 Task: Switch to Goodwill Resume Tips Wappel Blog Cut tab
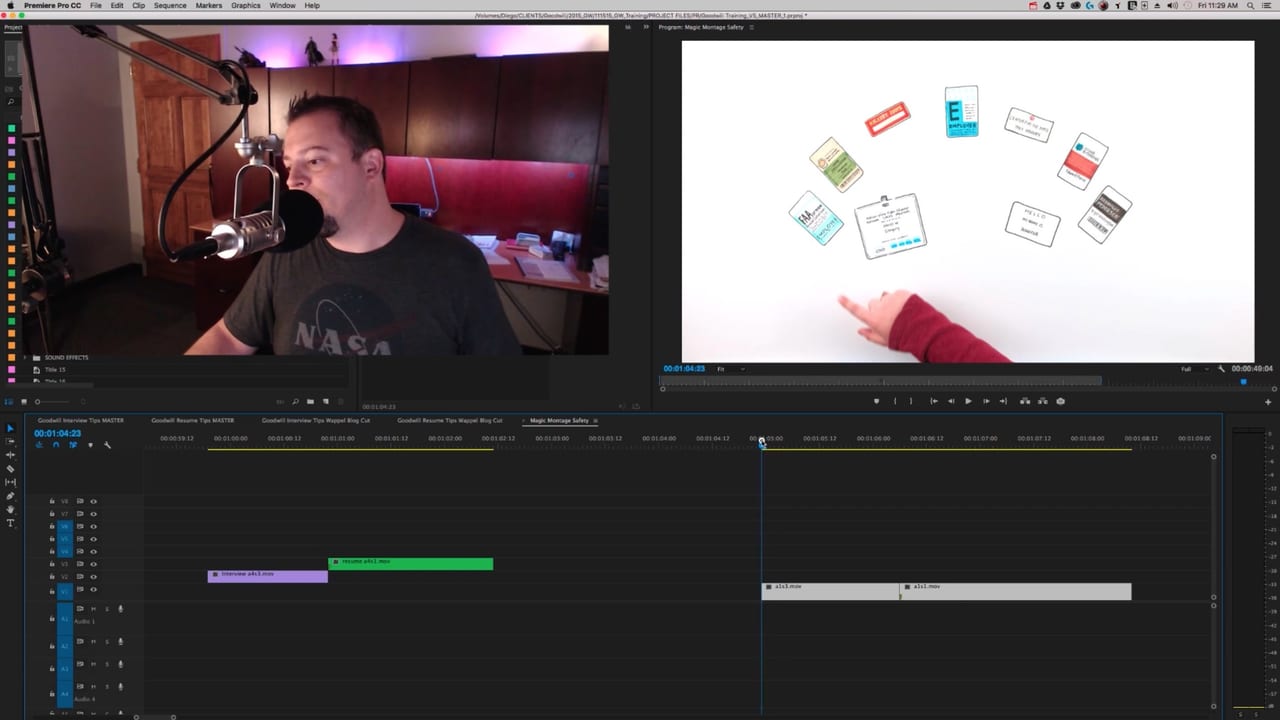450,420
